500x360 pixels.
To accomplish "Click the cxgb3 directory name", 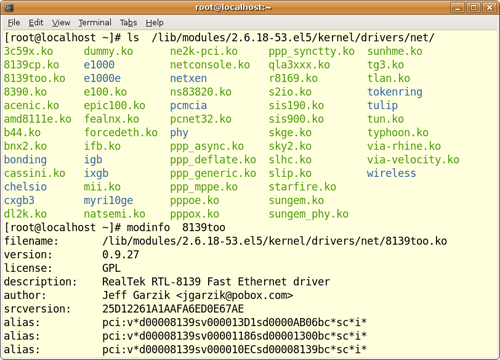I will [19, 201].
